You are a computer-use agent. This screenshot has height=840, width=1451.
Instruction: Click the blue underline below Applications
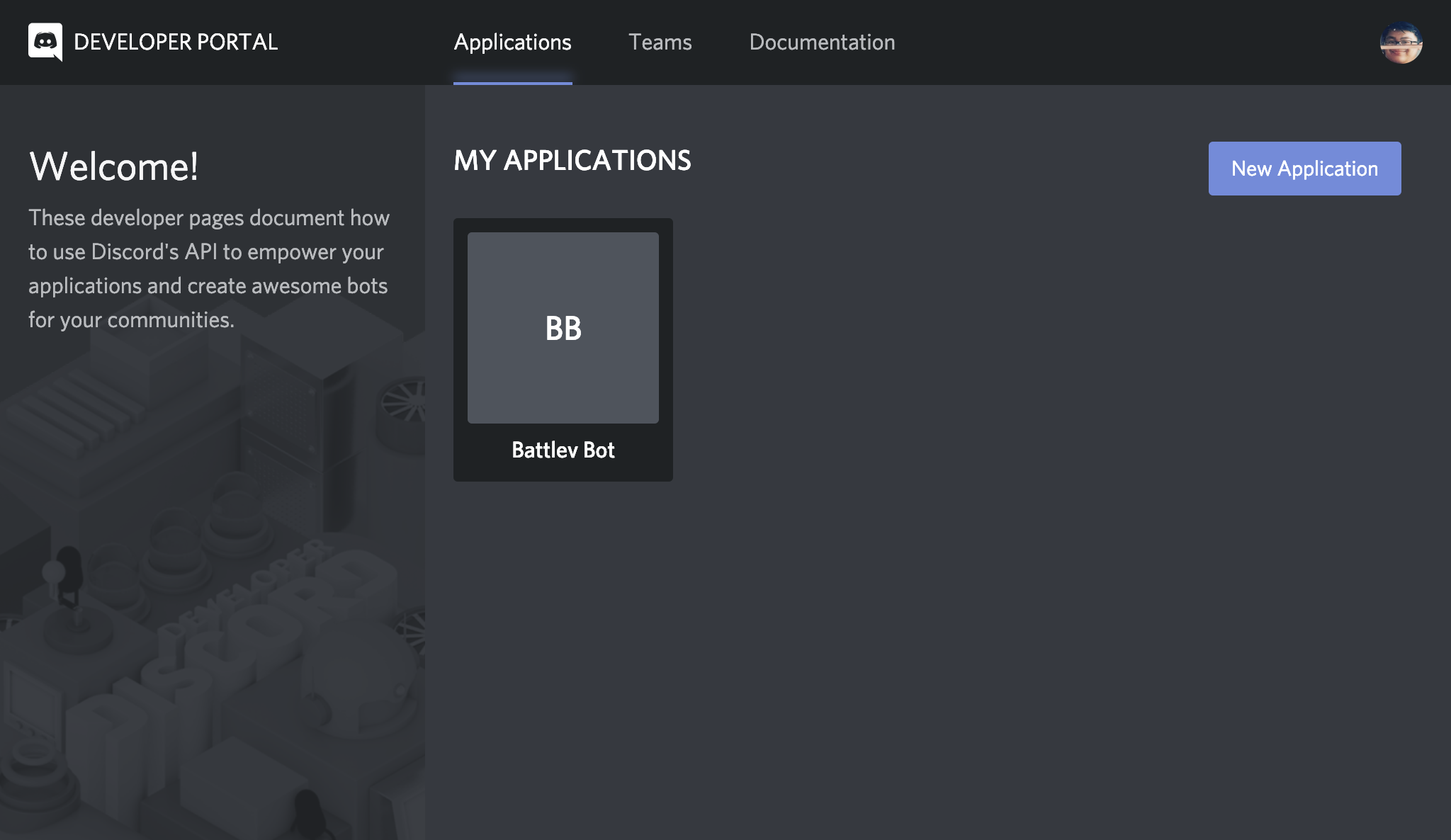[512, 82]
